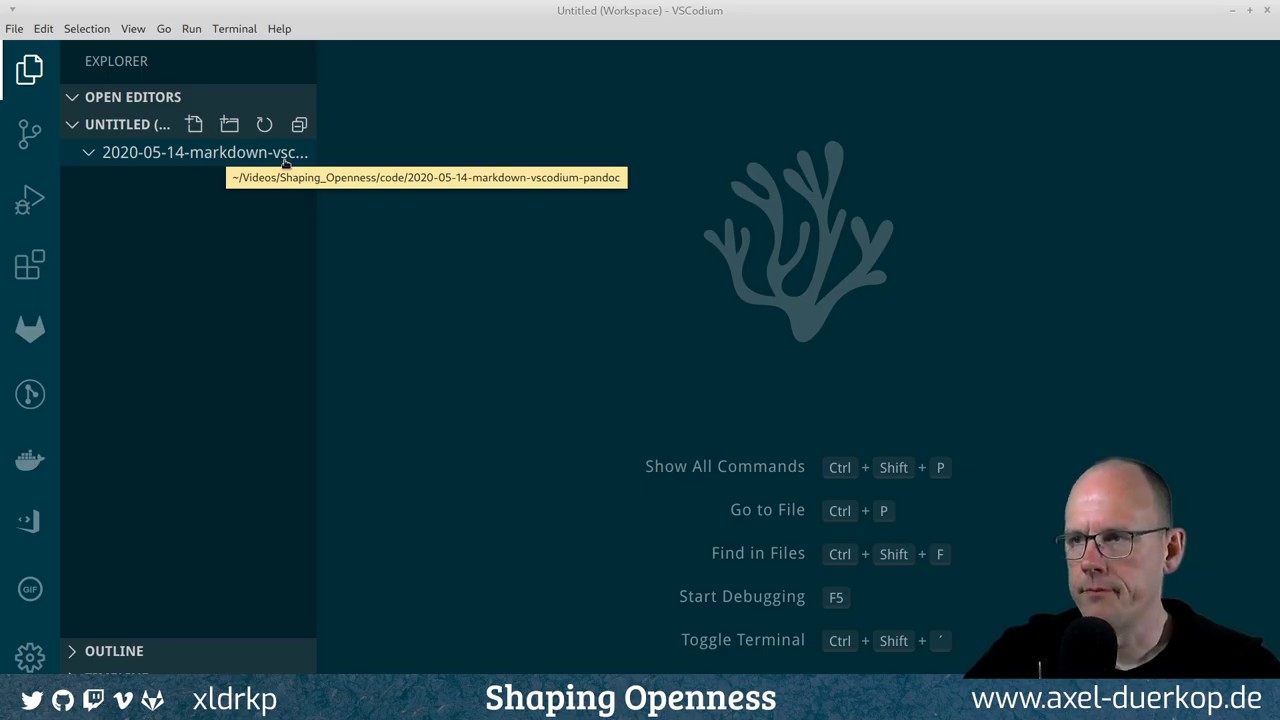The image size is (1280, 720).
Task: Open the Explorer view in activity bar
Action: tap(30, 69)
